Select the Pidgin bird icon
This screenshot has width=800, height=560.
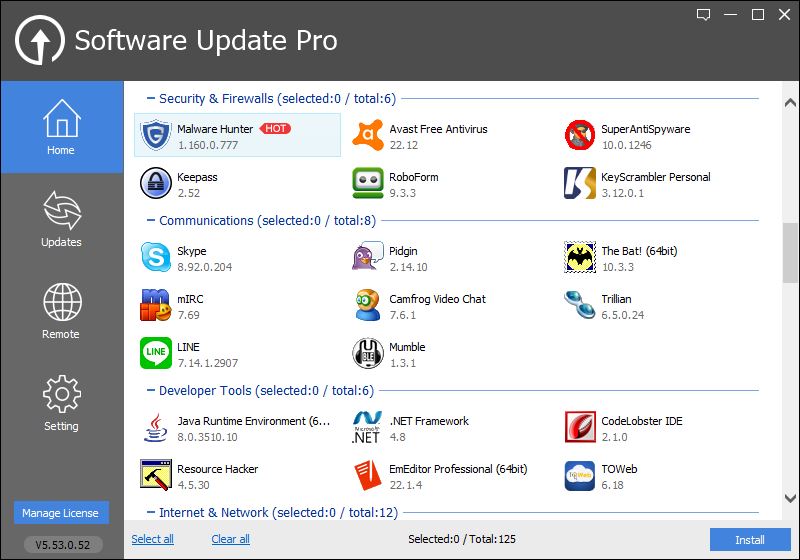pyautogui.click(x=368, y=256)
